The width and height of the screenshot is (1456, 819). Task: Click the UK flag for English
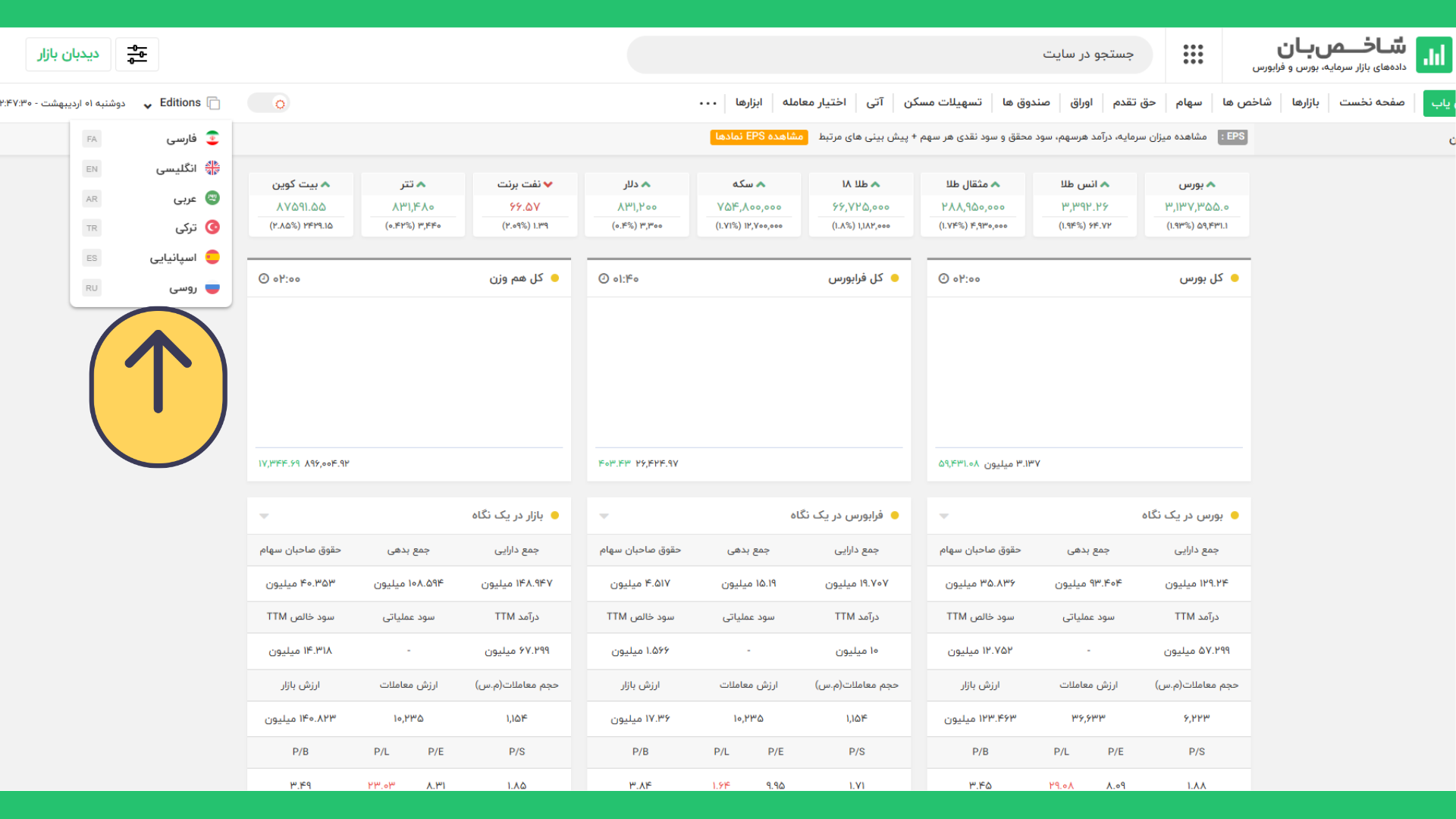[x=212, y=168]
